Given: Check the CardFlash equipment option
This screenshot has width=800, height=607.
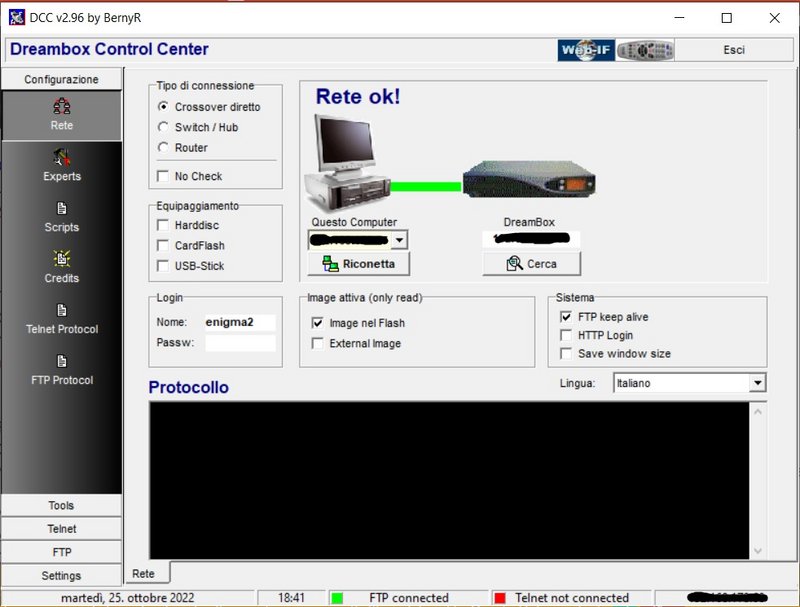Looking at the screenshot, I should click(163, 245).
